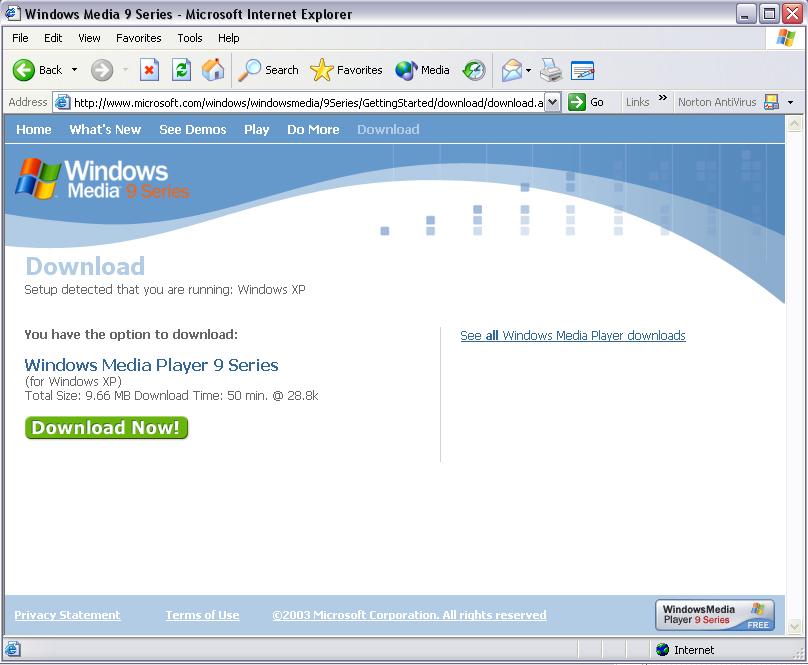Stop page loading with red X icon
This screenshot has width=808, height=665.
click(x=149, y=70)
